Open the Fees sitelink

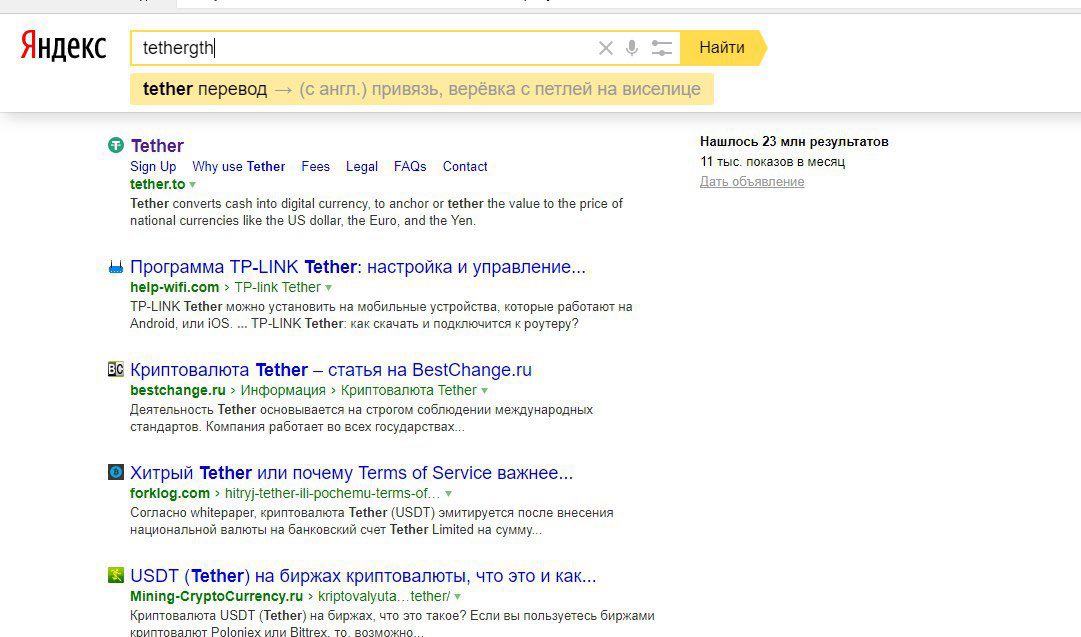[315, 166]
